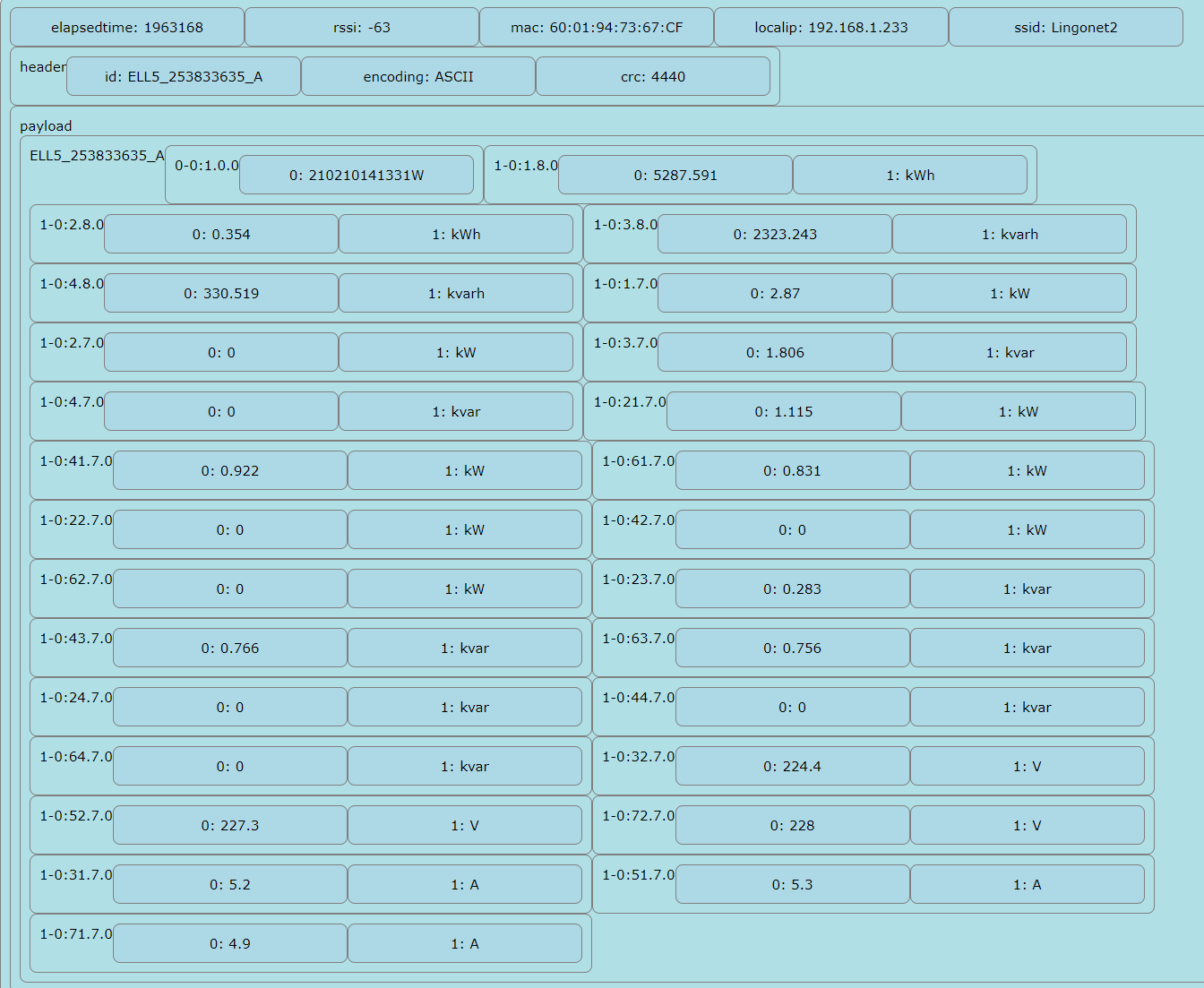Click the value 0.766 under 1-0:43.7.0
This screenshot has width=1204, height=988.
click(230, 648)
